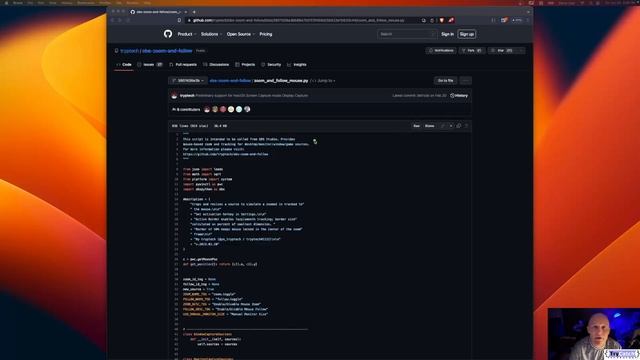Click the browser reload icon

tap(128, 20)
